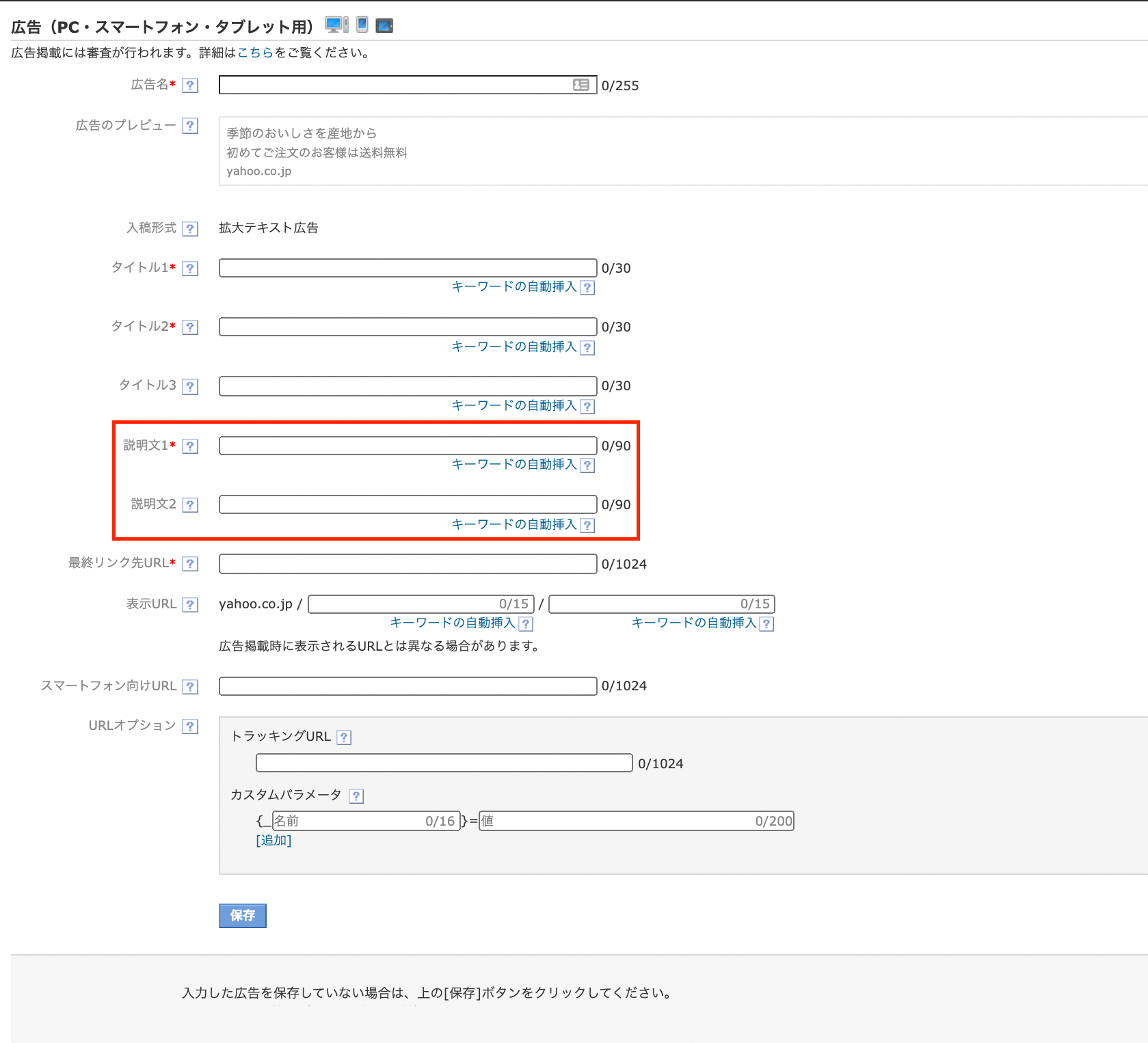Screen dimensions: 1148x1043
Task: Focus the タイトル2 input field
Action: [408, 327]
